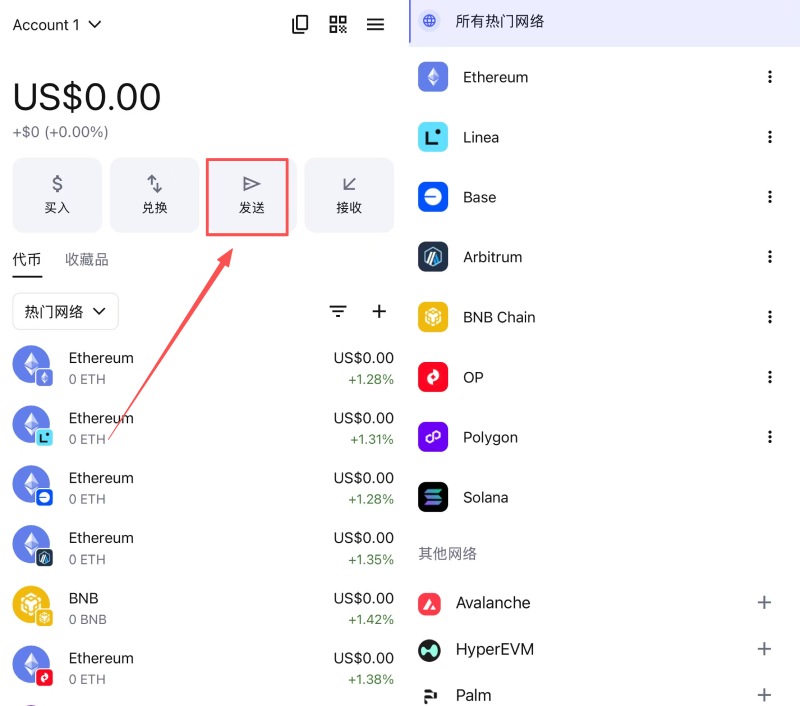Image resolution: width=800 pixels, height=706 pixels.
Task: Open more options for Polygon network
Action: tap(770, 437)
